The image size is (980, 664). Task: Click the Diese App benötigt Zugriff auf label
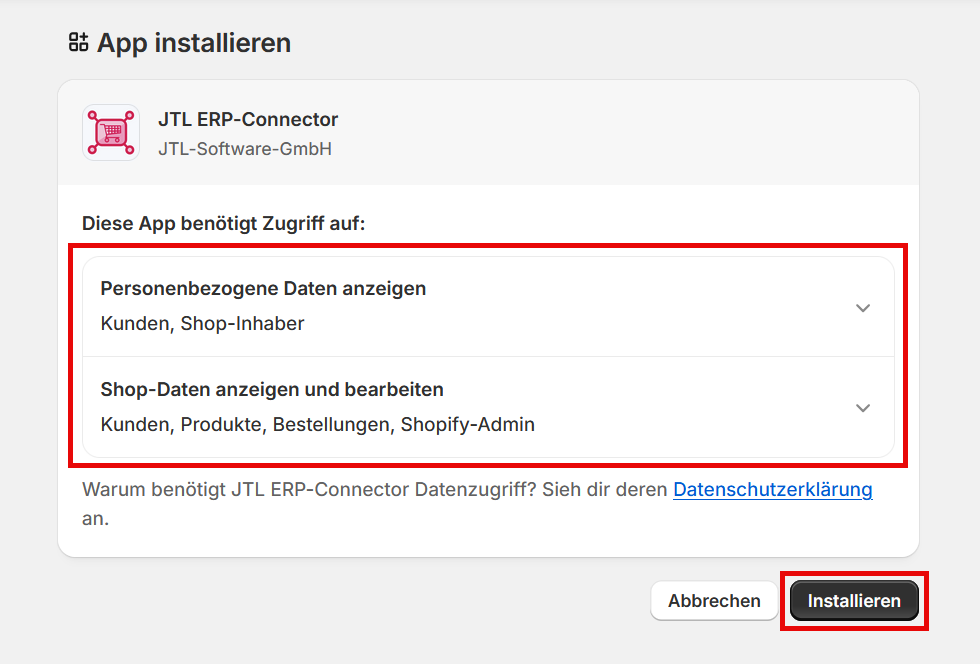224,223
